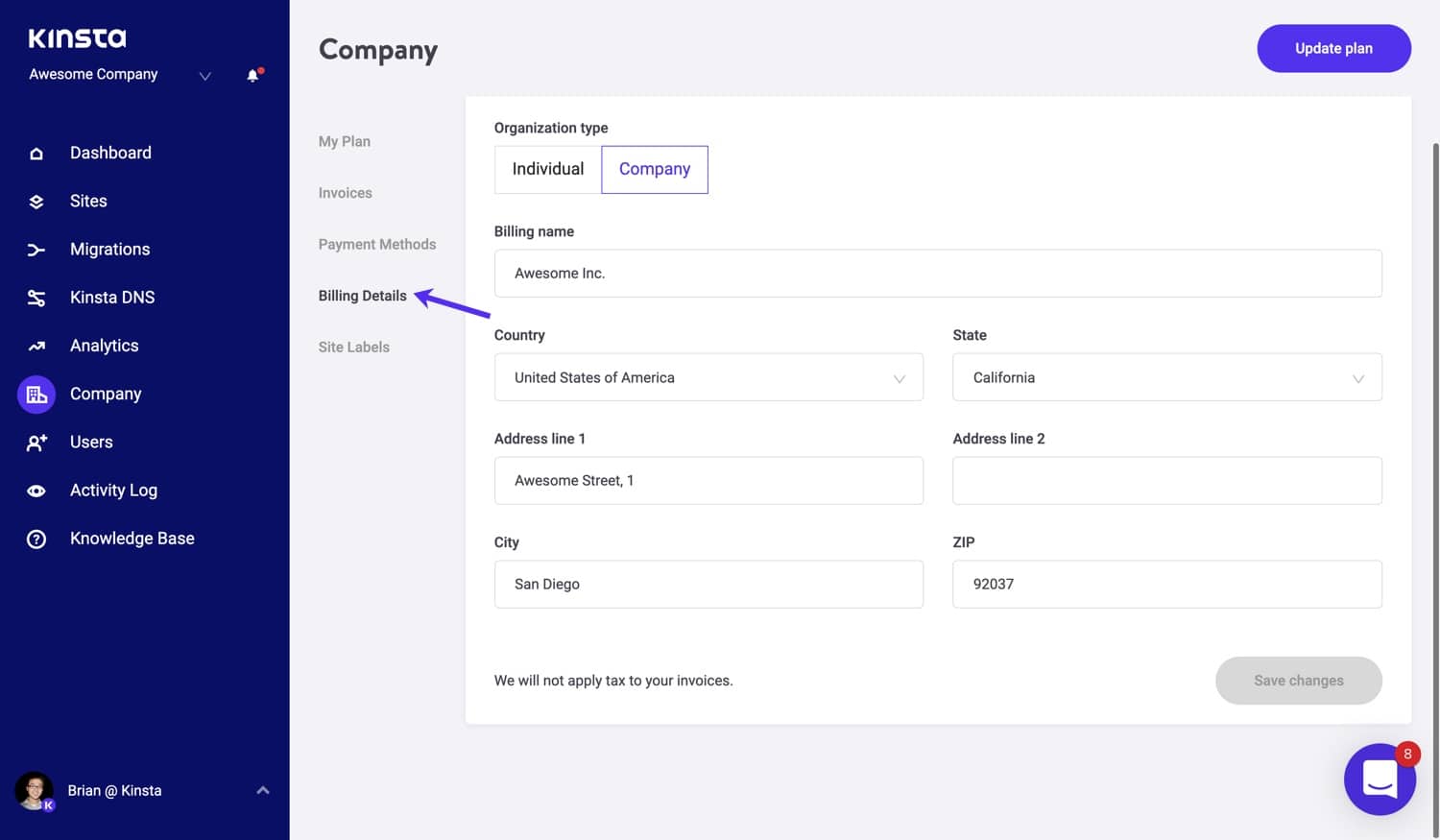Click the Company building icon

point(36,395)
